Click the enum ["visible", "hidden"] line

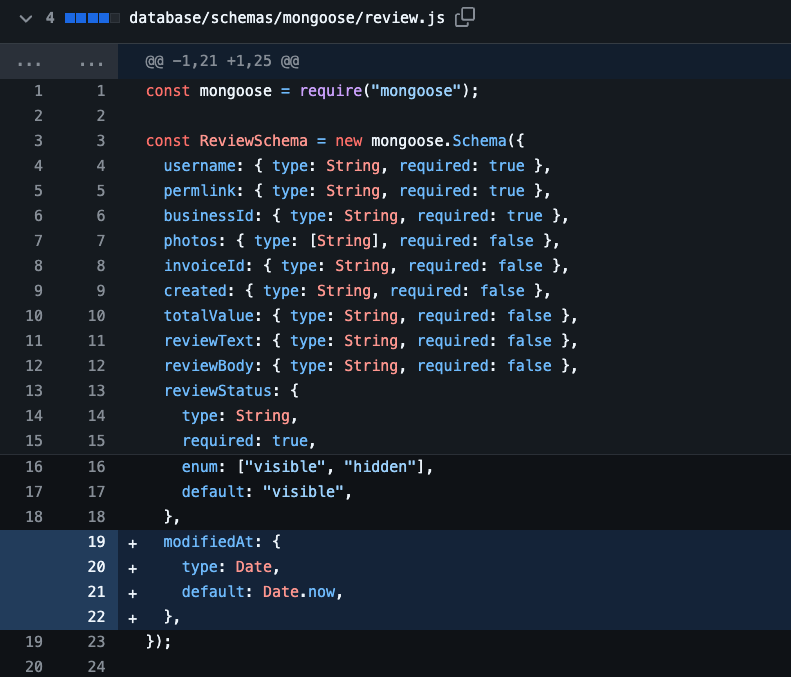pyautogui.click(x=307, y=467)
